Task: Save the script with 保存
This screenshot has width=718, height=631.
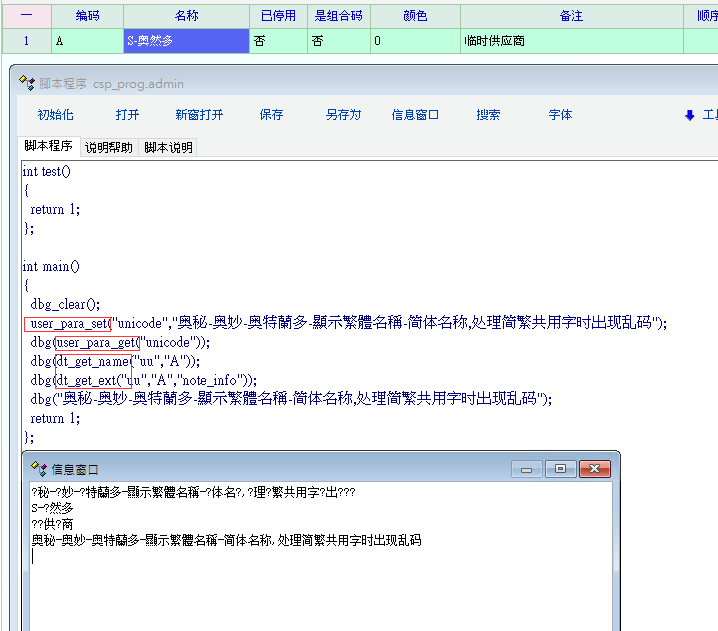Action: pos(271,115)
